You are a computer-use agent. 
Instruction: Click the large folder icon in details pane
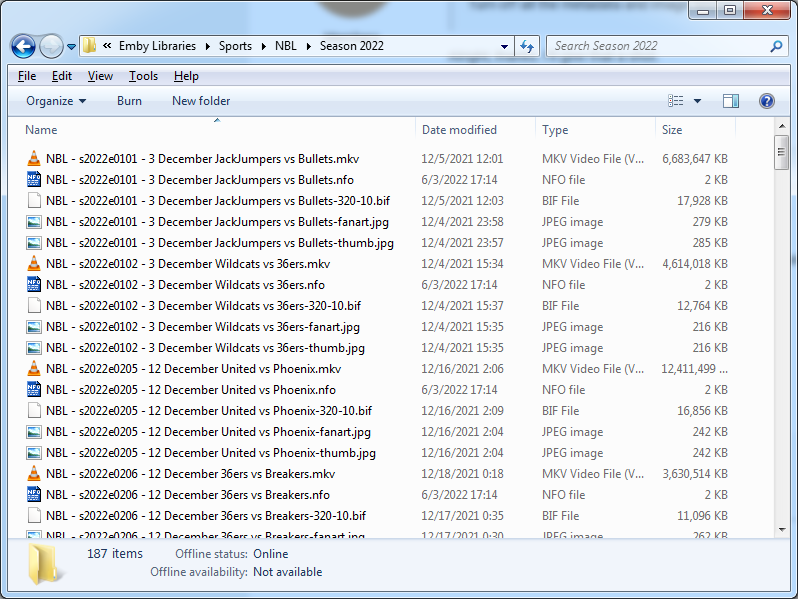[45, 564]
